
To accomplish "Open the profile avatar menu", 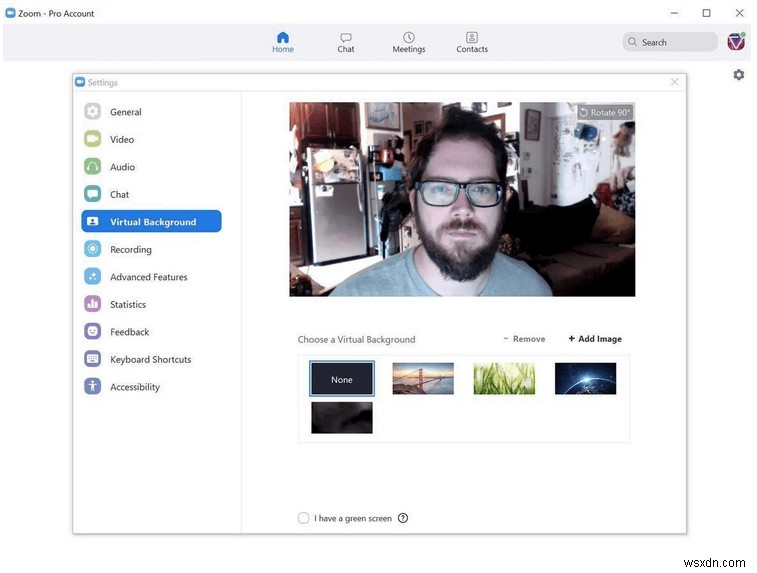I will pyautogui.click(x=736, y=42).
